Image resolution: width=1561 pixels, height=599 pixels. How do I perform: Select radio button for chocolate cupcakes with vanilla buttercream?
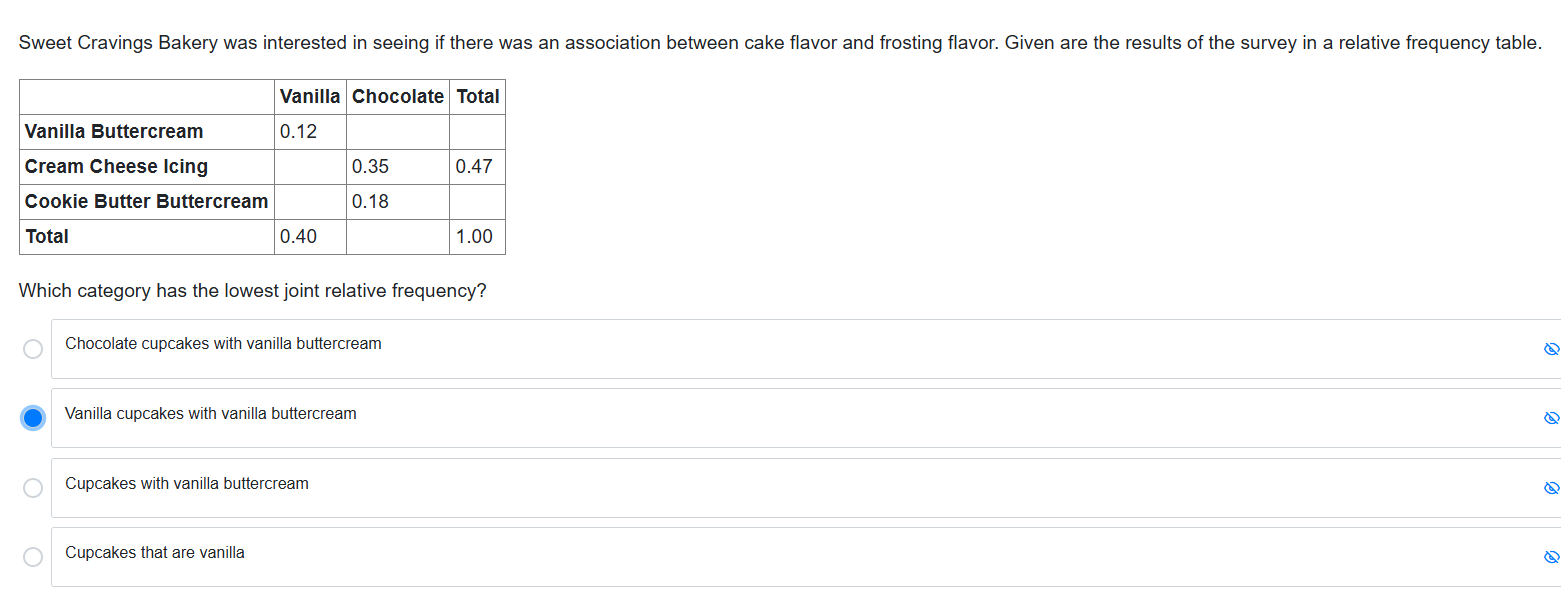click(33, 349)
